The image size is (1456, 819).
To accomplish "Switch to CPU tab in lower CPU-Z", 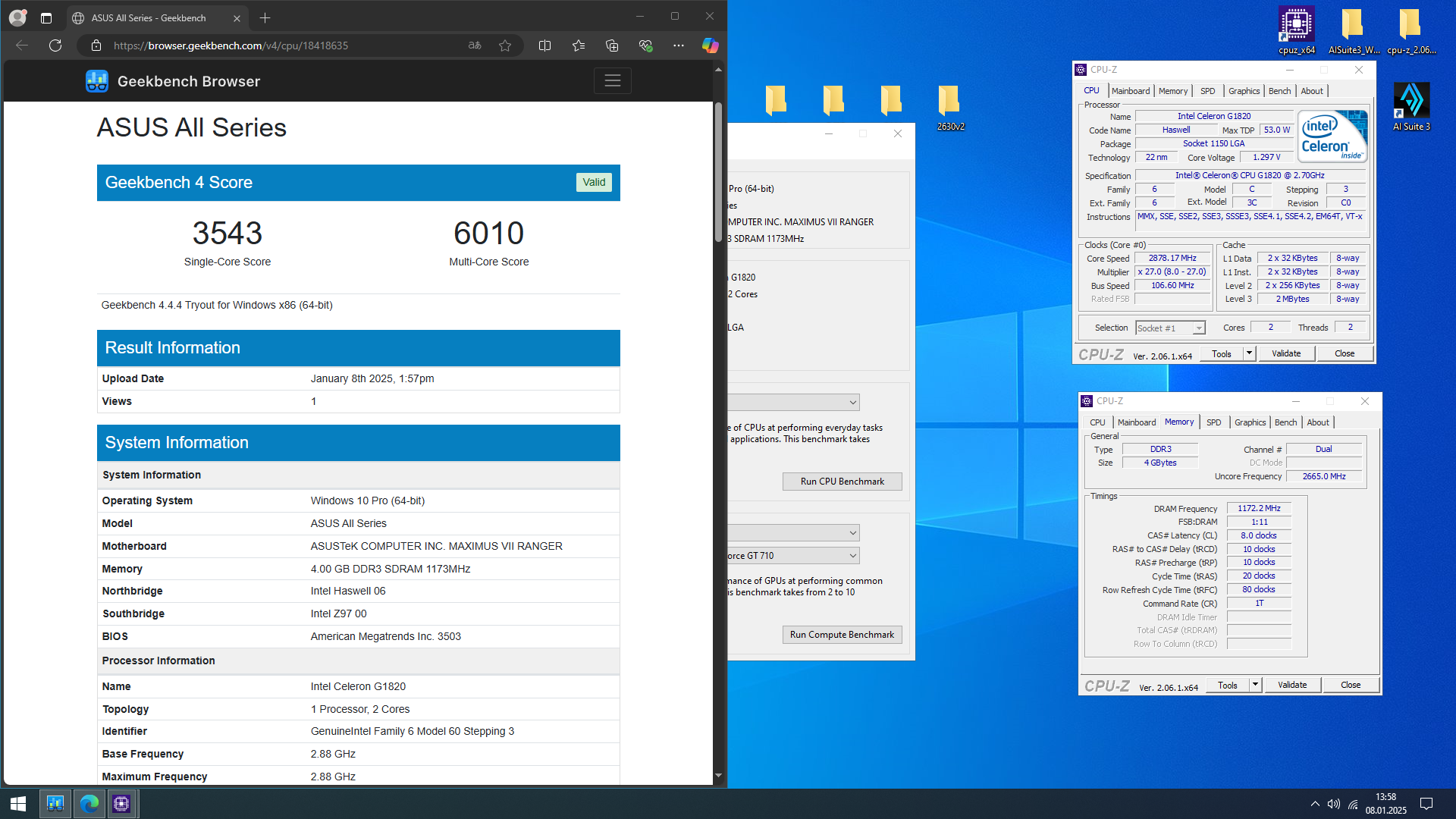I will pos(1097,422).
